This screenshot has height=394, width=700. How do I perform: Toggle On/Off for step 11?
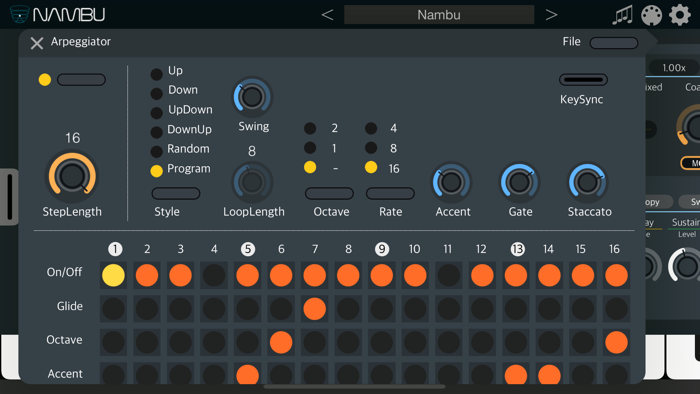coord(449,275)
